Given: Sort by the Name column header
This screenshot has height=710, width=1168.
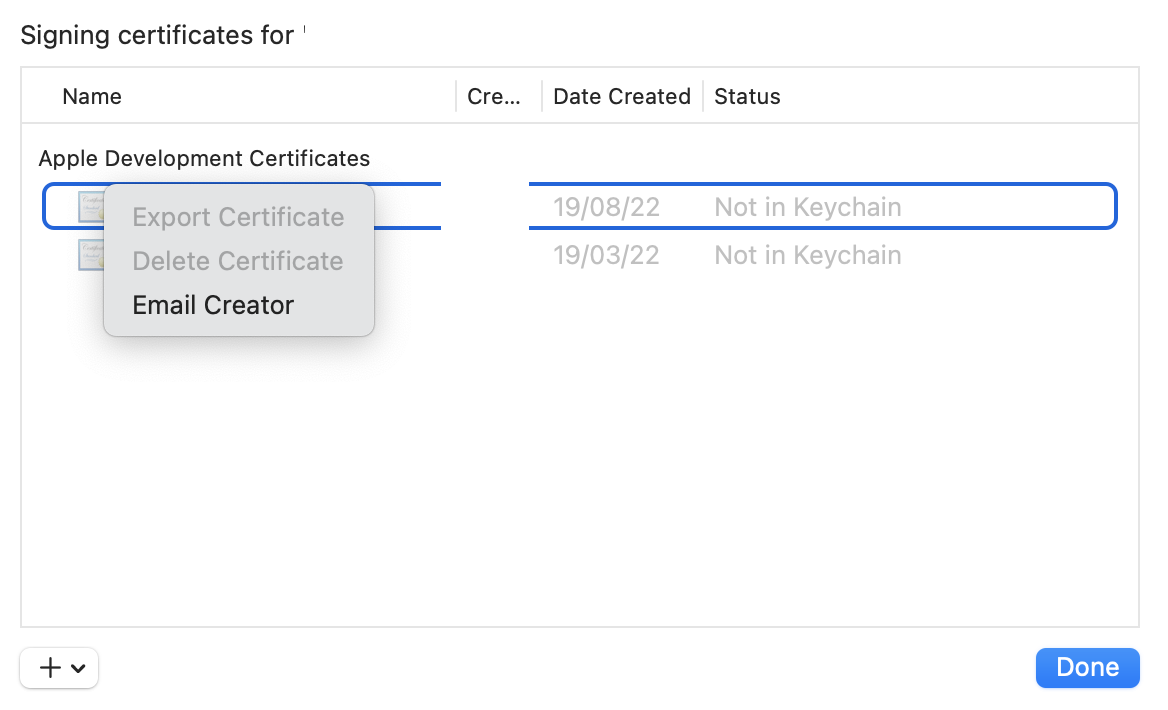Looking at the screenshot, I should 92,96.
